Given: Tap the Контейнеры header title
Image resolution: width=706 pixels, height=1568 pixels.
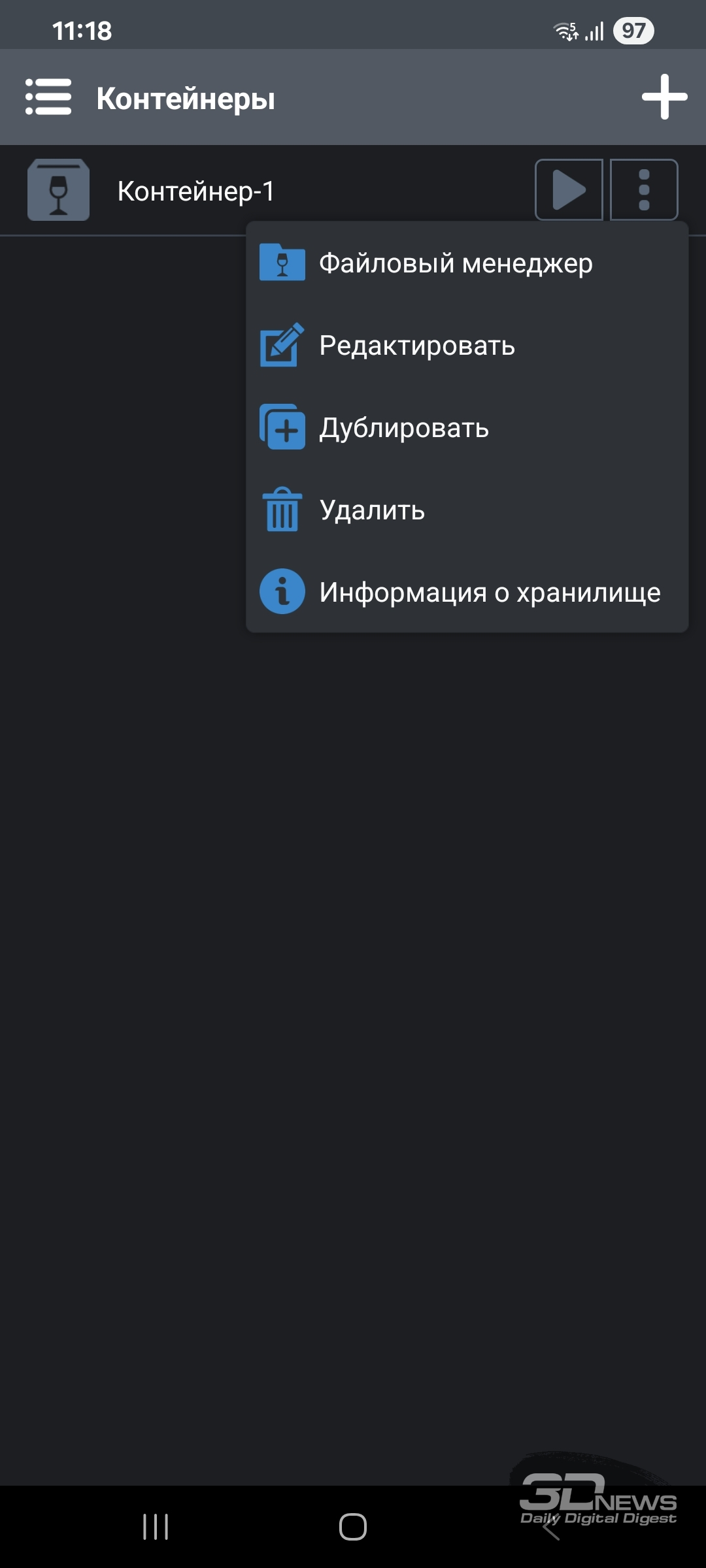Looking at the screenshot, I should coord(186,99).
